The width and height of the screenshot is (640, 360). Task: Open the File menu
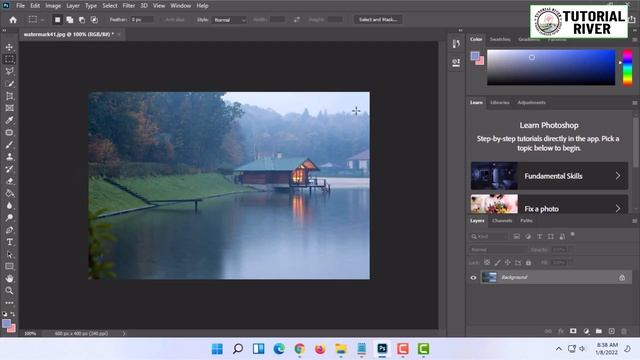pyautogui.click(x=20, y=6)
